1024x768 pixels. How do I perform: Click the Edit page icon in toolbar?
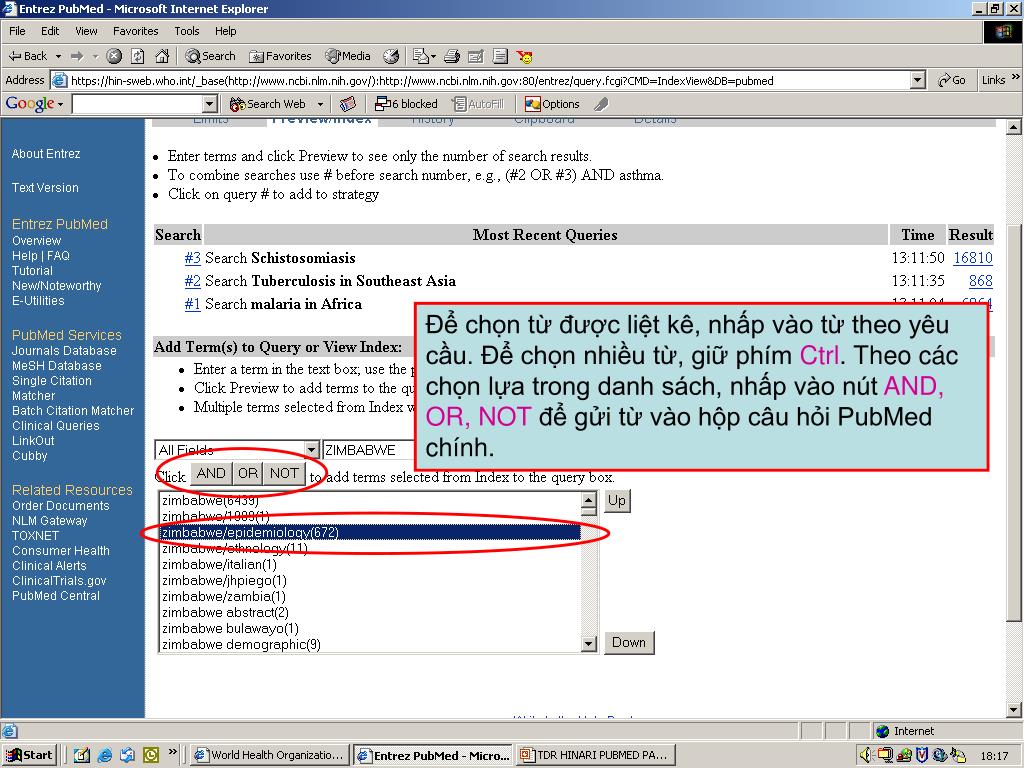tap(476, 56)
